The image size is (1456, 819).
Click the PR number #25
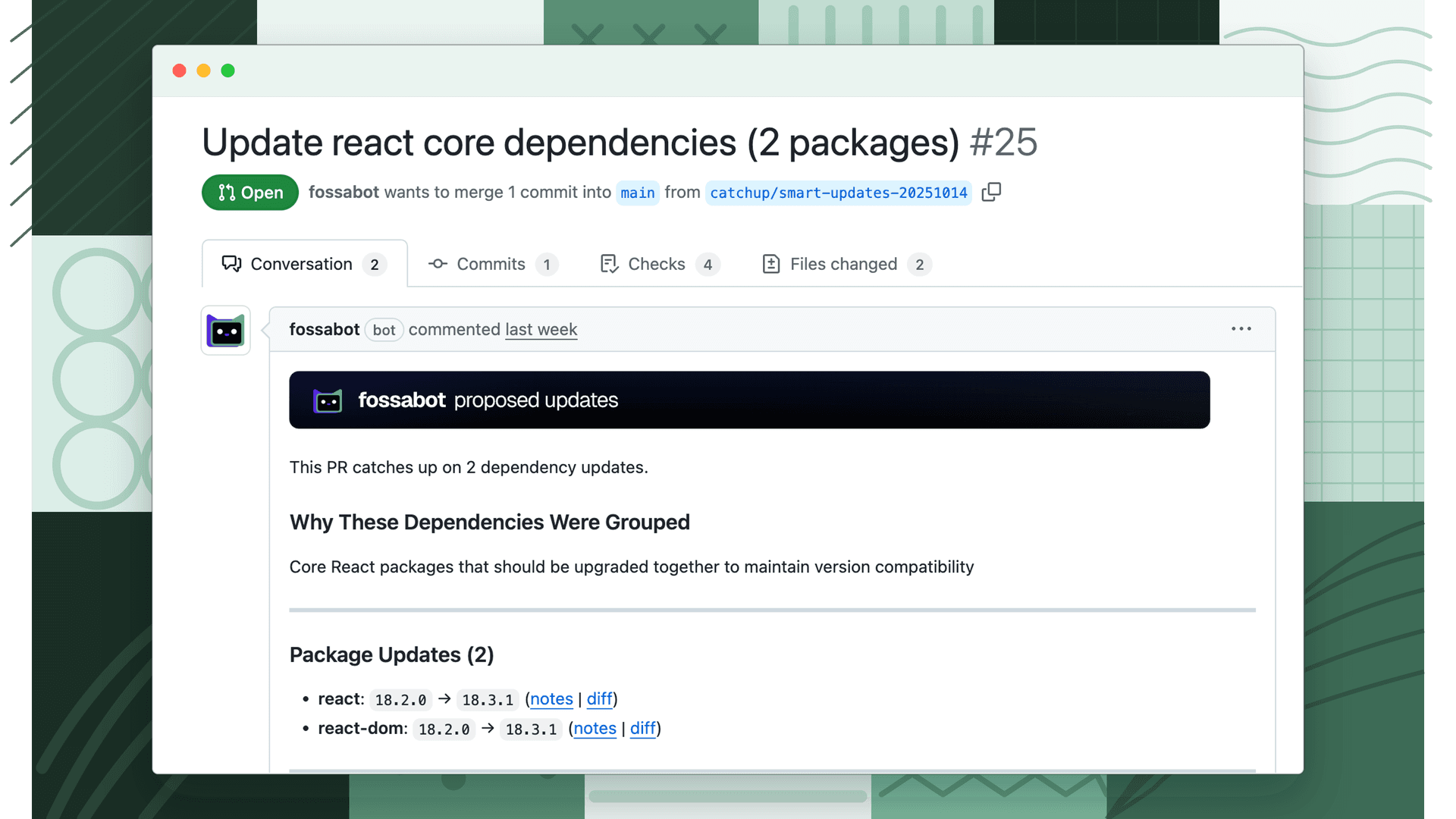tap(1004, 143)
